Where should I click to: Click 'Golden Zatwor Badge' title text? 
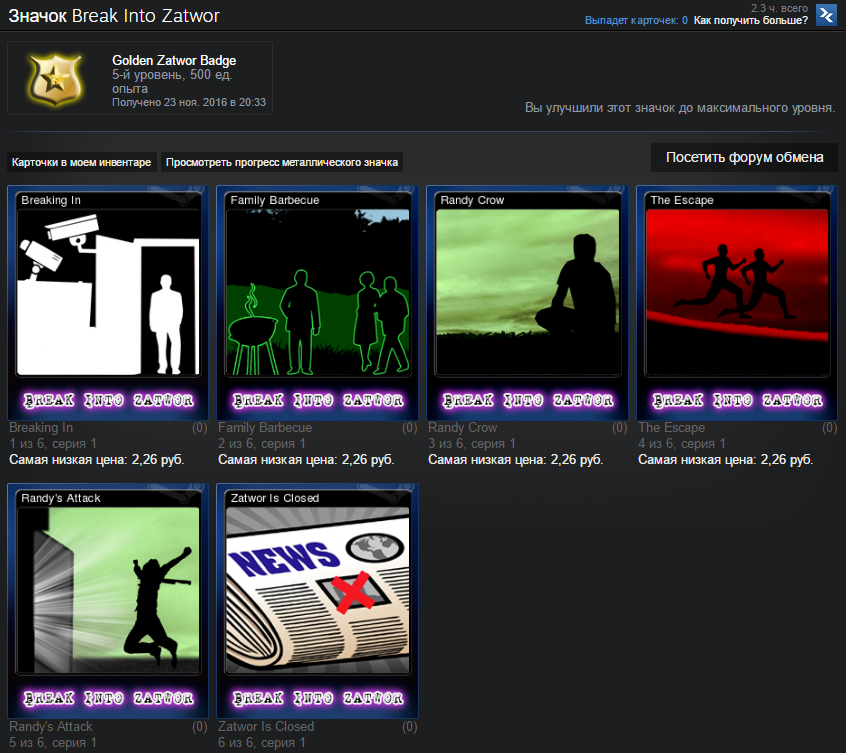tap(174, 60)
